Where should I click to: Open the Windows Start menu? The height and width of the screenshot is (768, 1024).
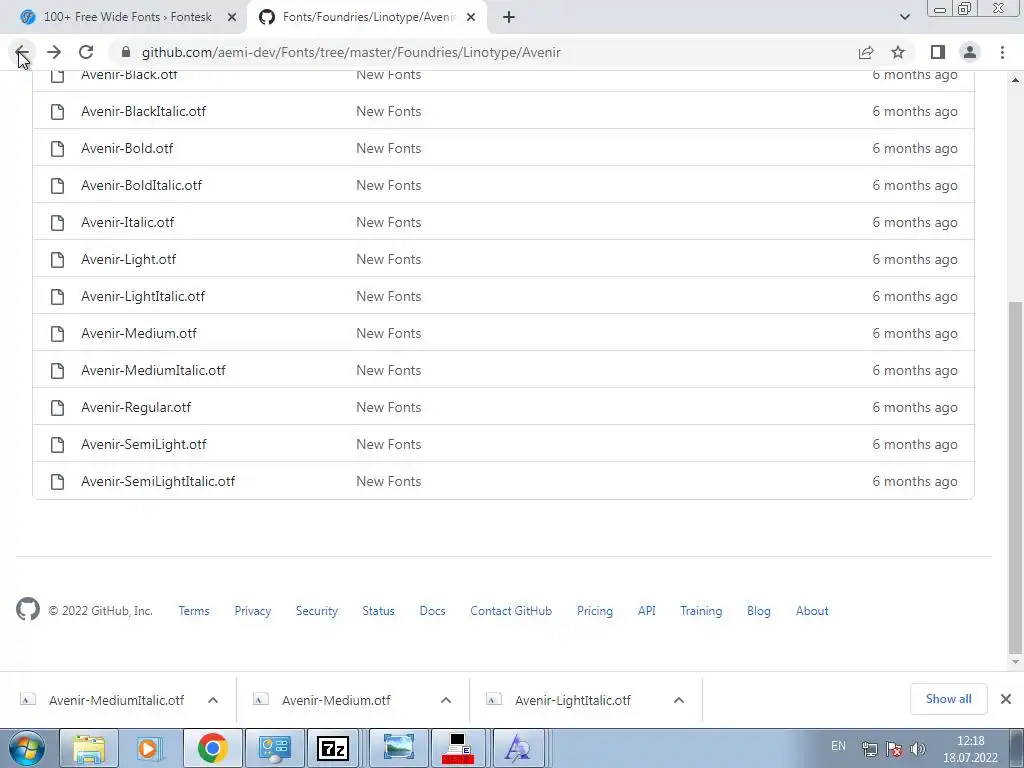pos(27,748)
